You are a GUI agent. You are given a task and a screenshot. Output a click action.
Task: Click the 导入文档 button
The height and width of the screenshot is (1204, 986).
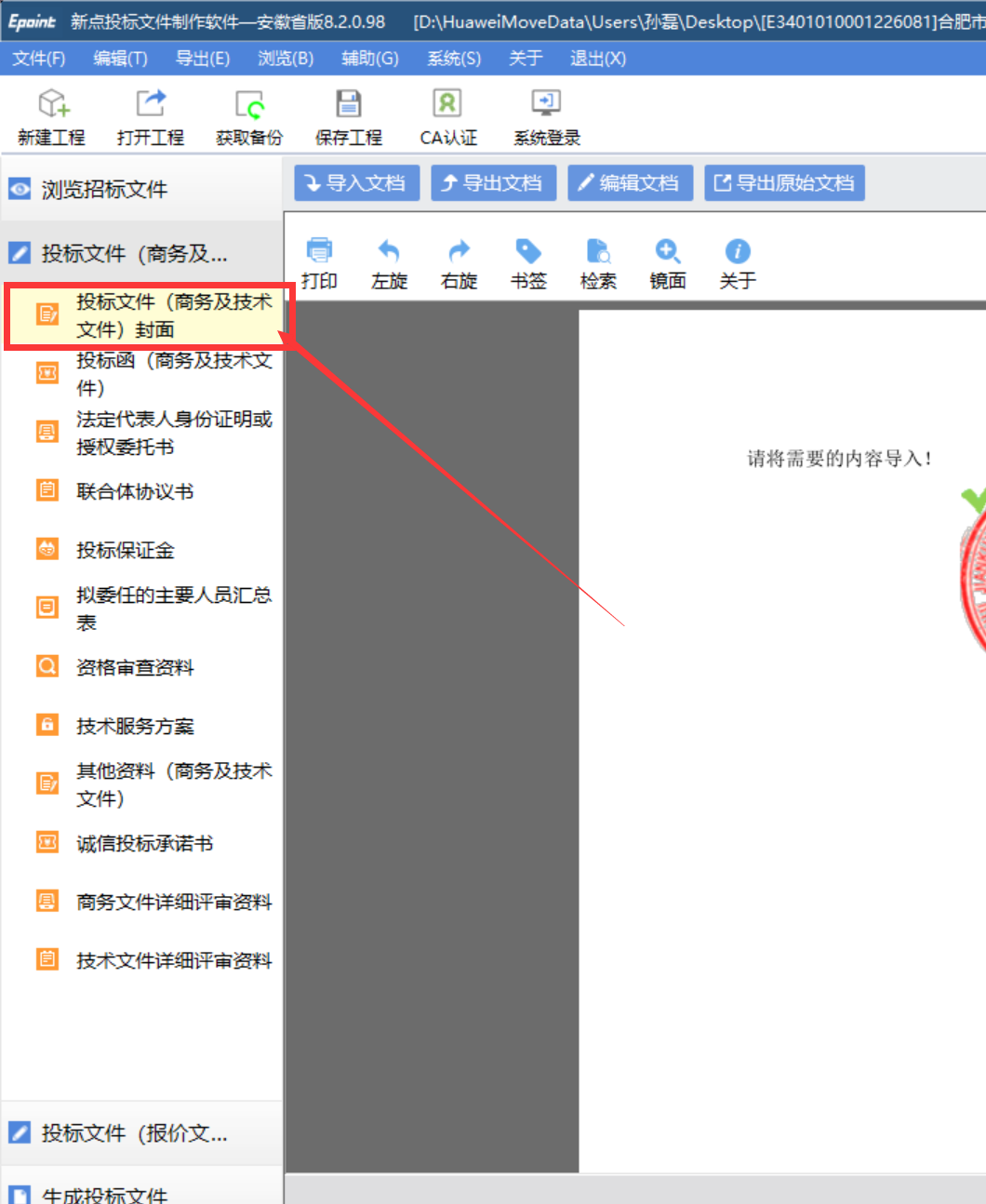[356, 183]
